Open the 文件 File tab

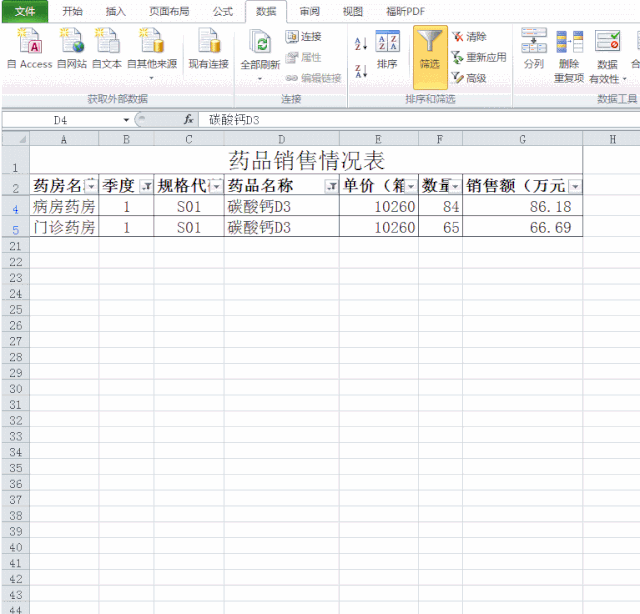coord(25,11)
